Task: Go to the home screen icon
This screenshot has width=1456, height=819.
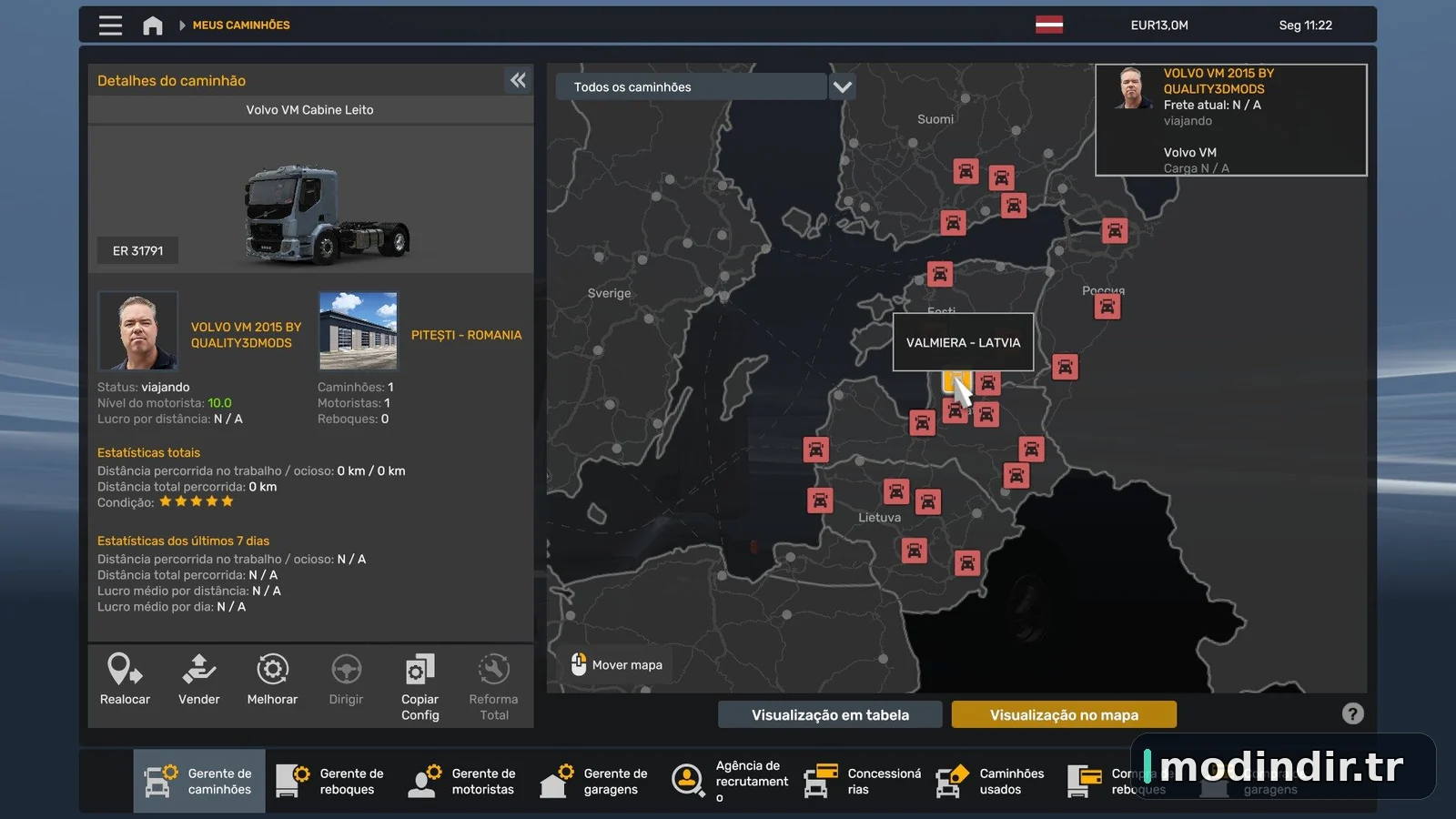Action: (153, 25)
